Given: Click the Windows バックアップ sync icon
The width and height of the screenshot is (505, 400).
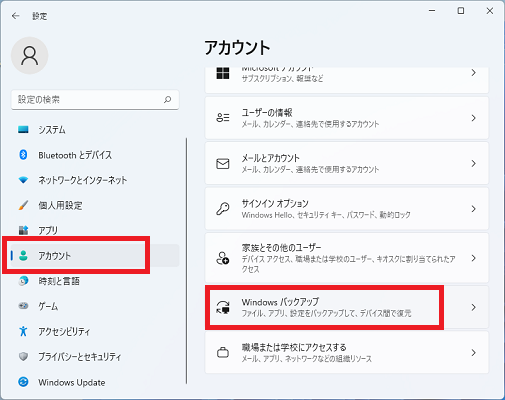Looking at the screenshot, I should coord(223,307).
